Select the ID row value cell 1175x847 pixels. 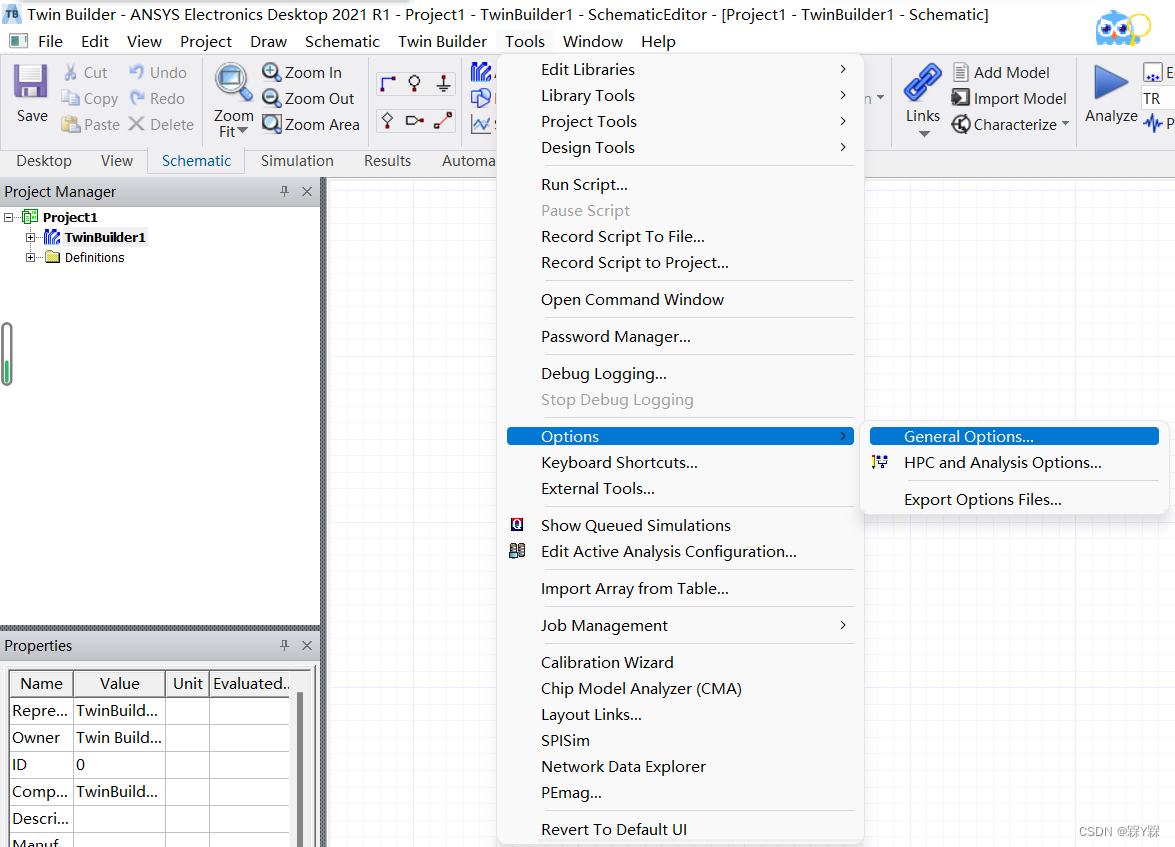click(x=119, y=765)
